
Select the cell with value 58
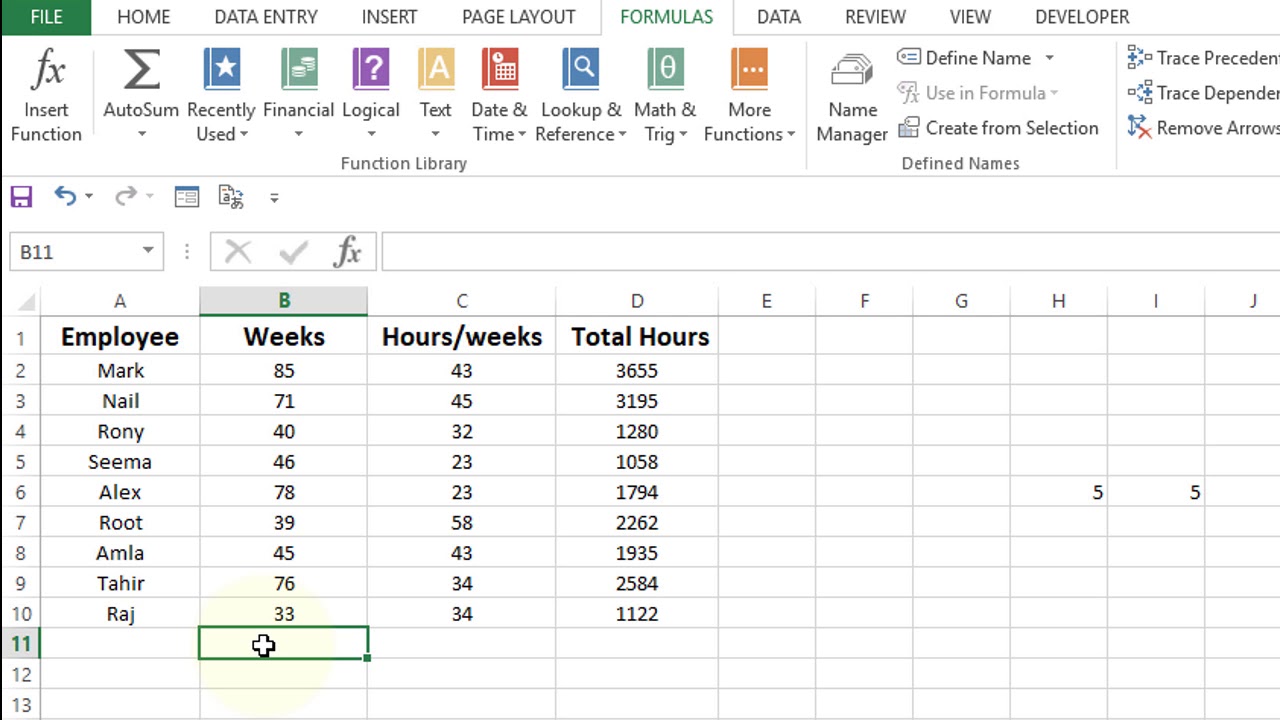tap(461, 523)
